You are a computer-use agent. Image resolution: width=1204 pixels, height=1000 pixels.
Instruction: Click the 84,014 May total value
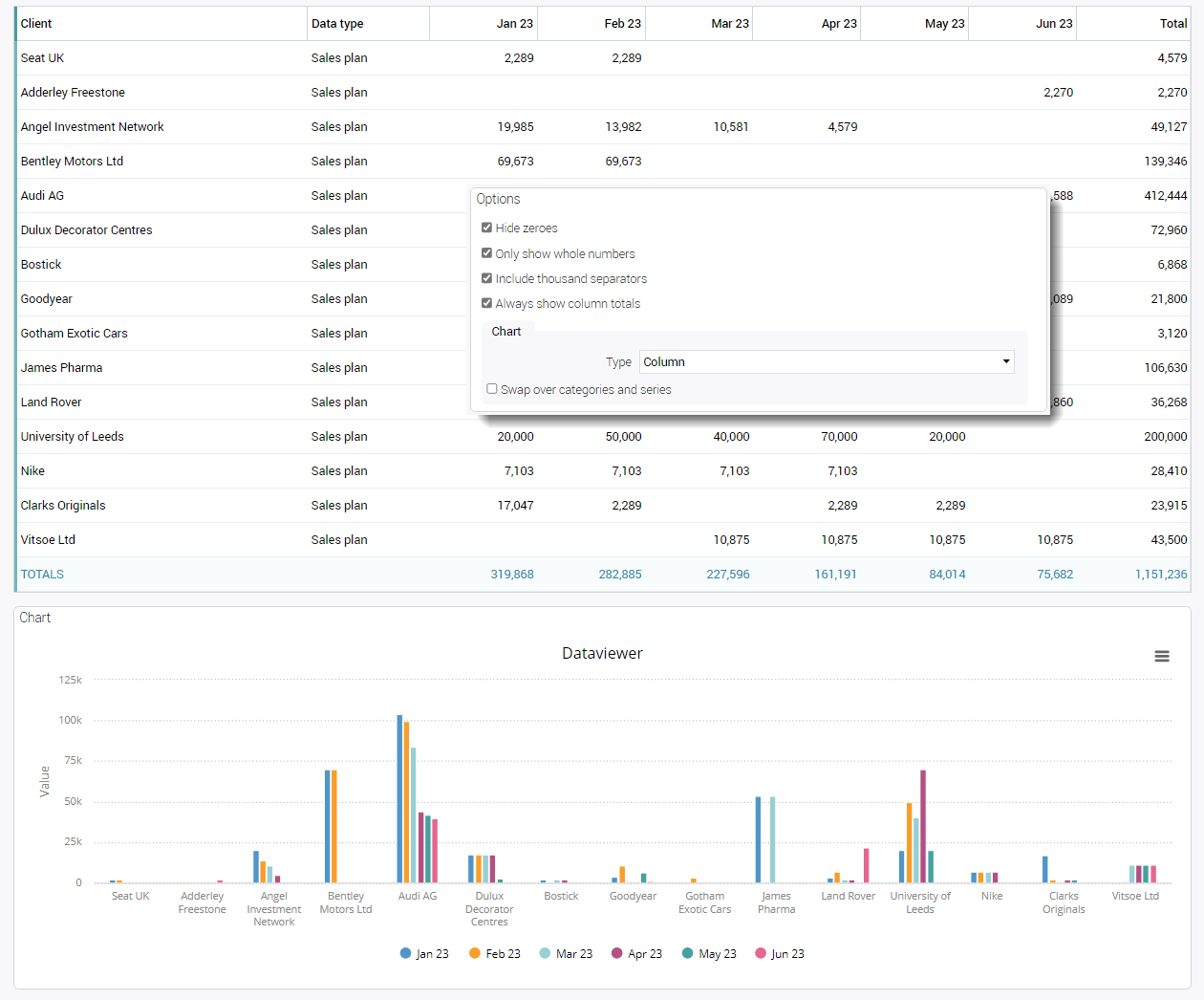(x=948, y=575)
